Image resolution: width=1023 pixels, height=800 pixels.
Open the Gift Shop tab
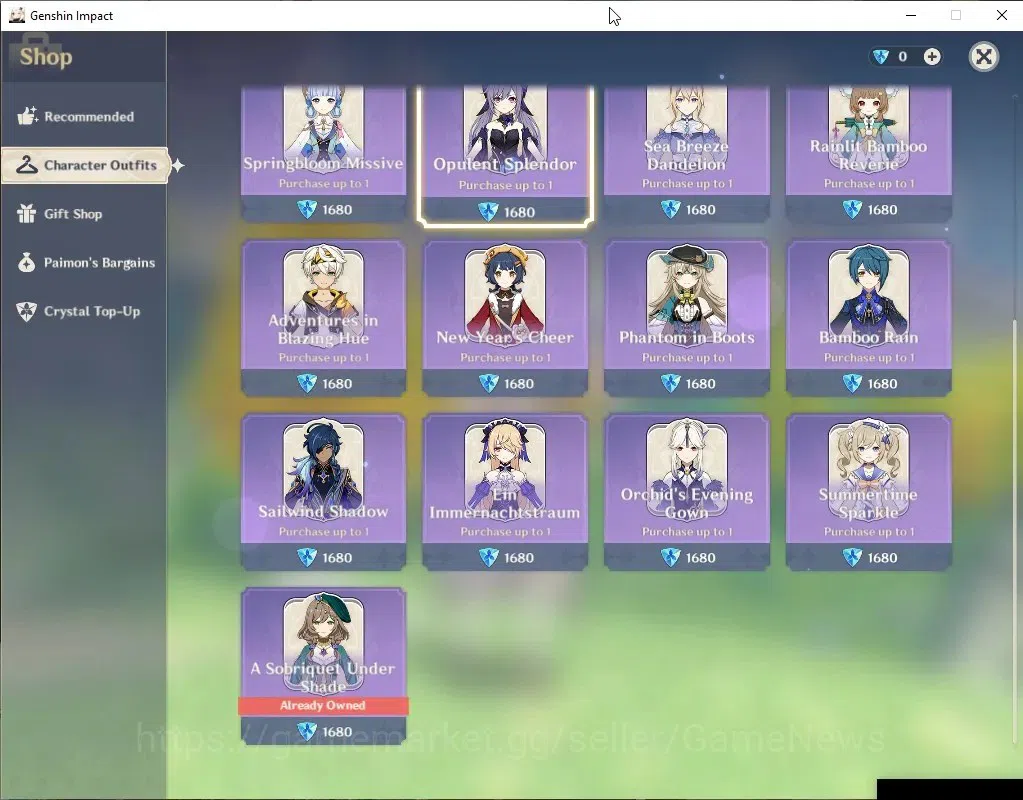[84, 214]
